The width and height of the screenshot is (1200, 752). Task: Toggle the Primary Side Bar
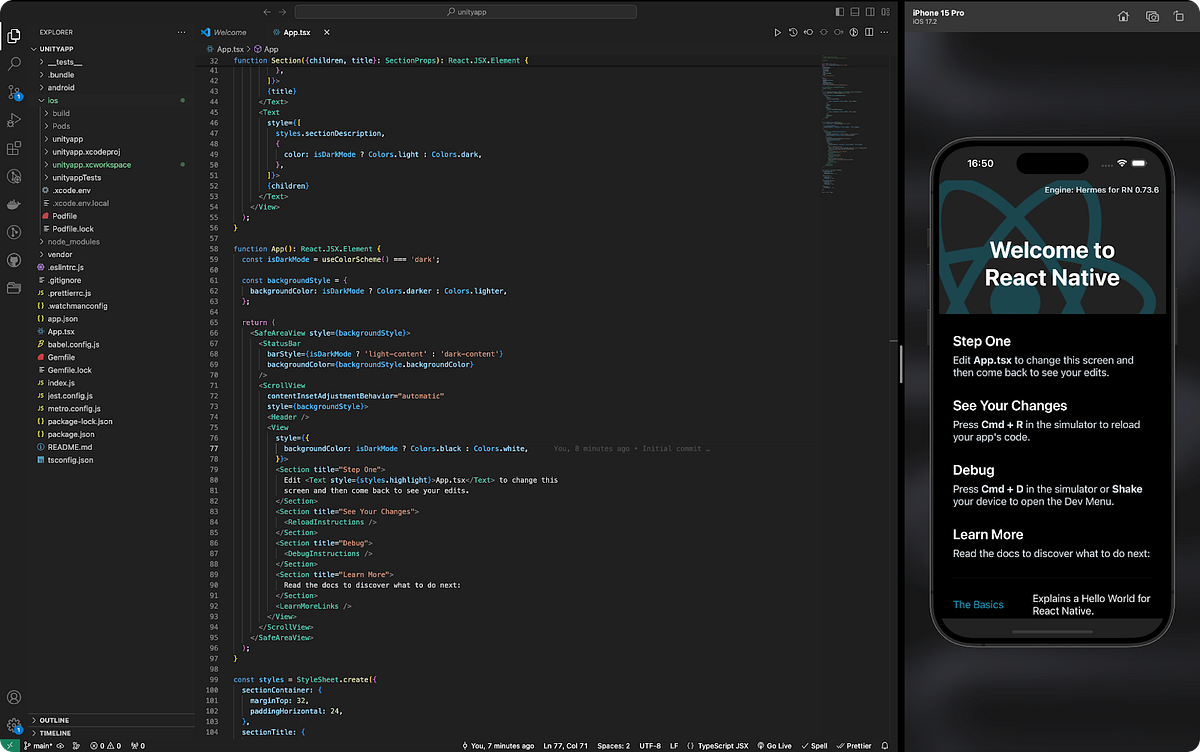click(x=838, y=11)
